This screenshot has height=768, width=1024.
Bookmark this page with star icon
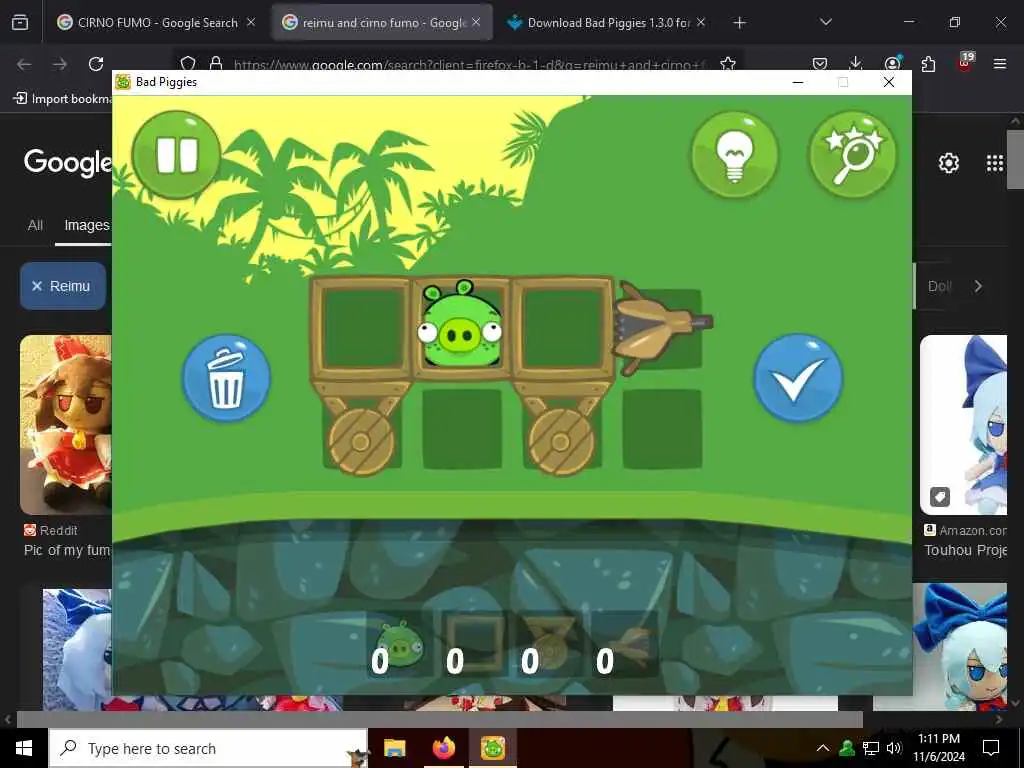click(728, 63)
